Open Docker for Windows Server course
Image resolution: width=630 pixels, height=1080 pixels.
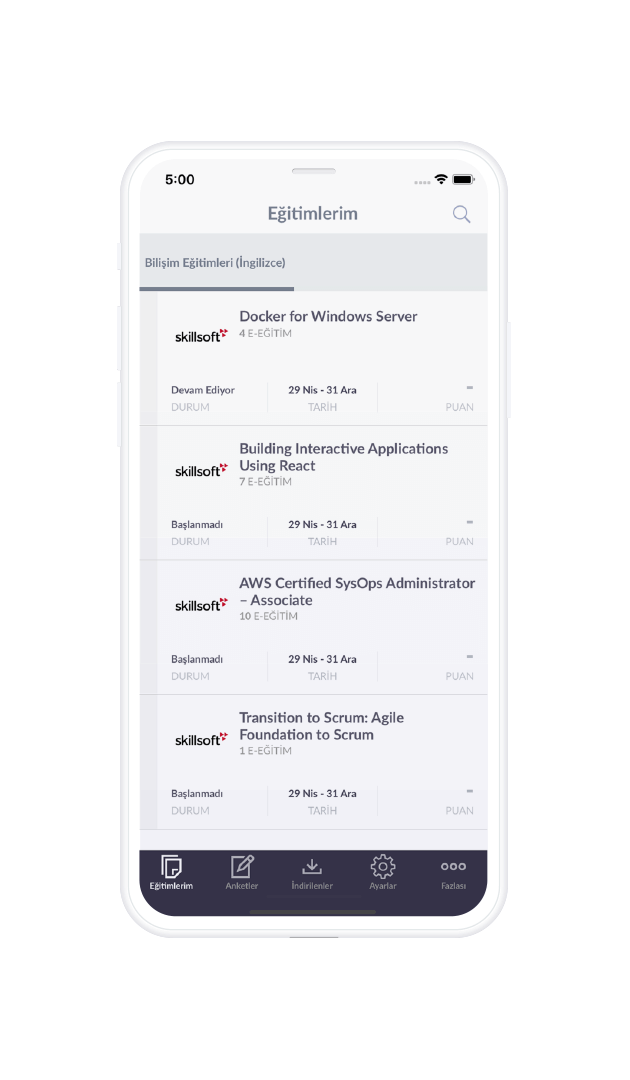313,358
